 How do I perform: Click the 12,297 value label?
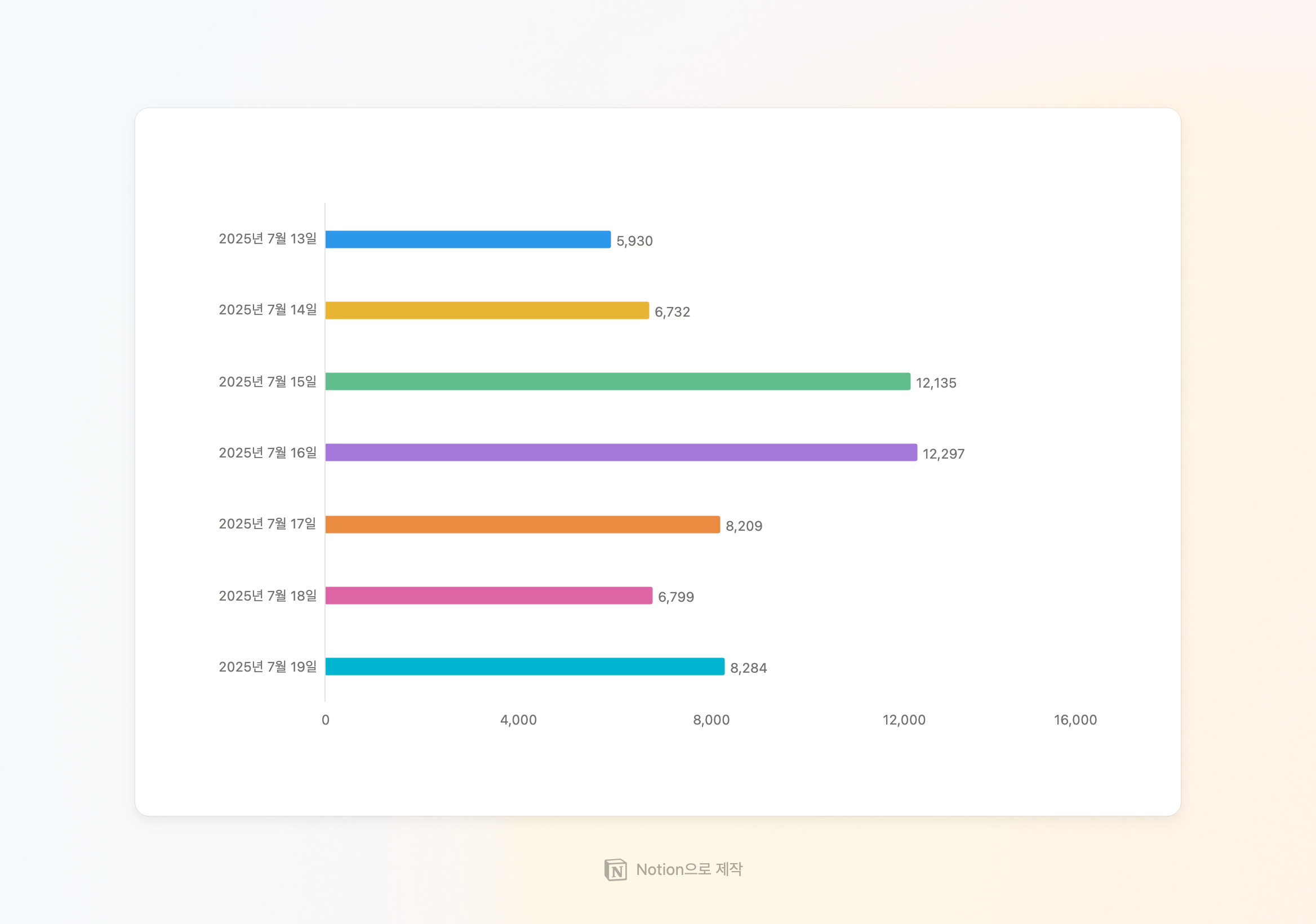[944, 454]
